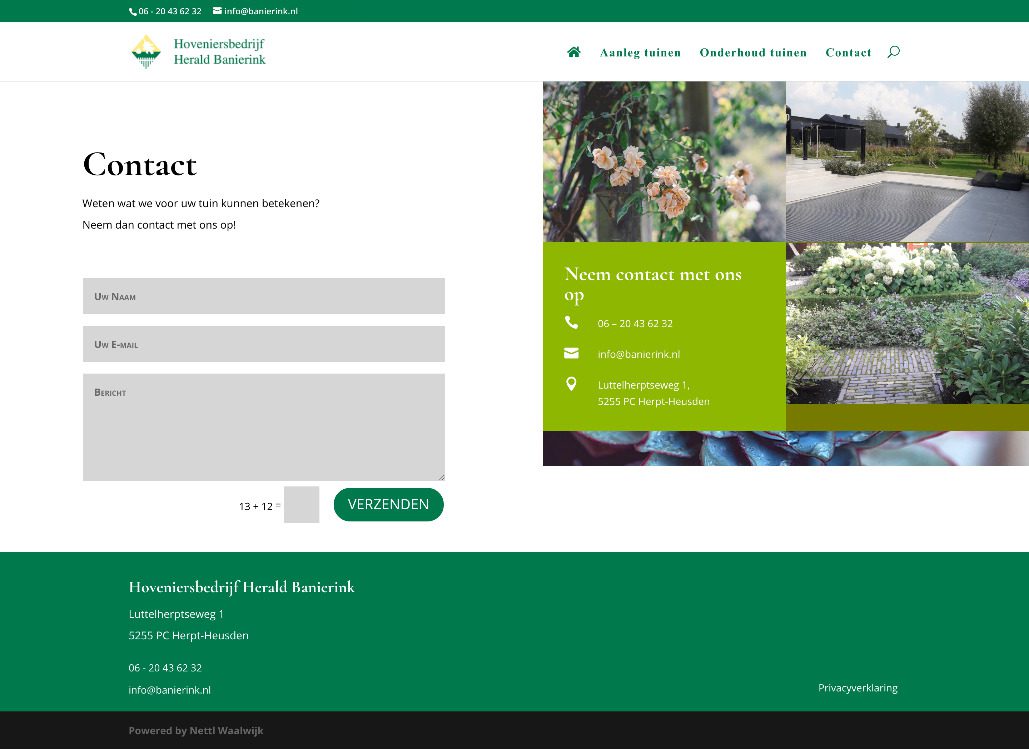Click the white hydrangea garden photo

point(908,323)
